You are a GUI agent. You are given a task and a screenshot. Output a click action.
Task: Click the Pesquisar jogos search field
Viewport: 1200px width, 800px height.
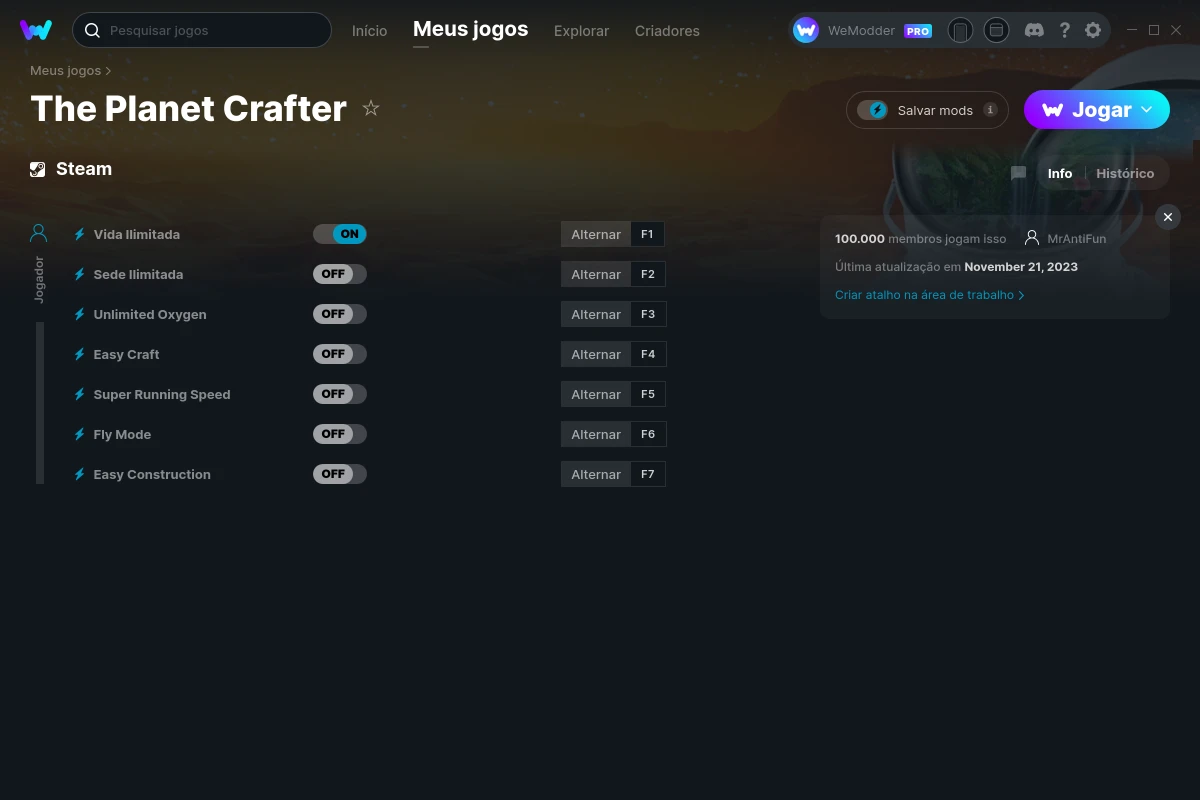point(201,30)
